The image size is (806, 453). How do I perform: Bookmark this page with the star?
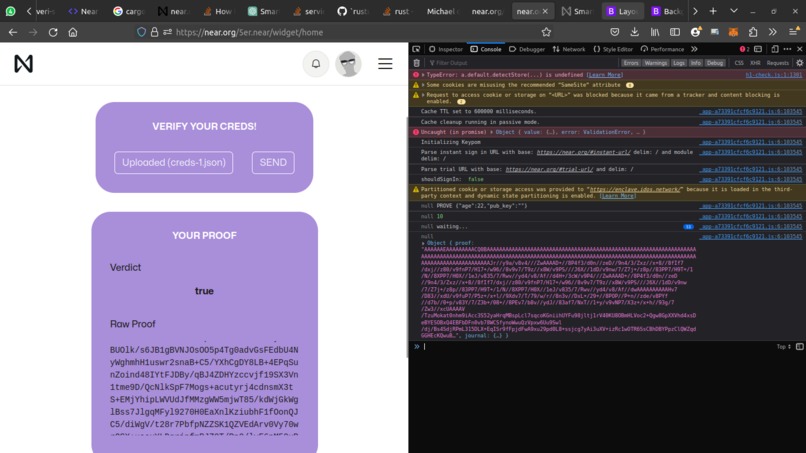[x=546, y=32]
